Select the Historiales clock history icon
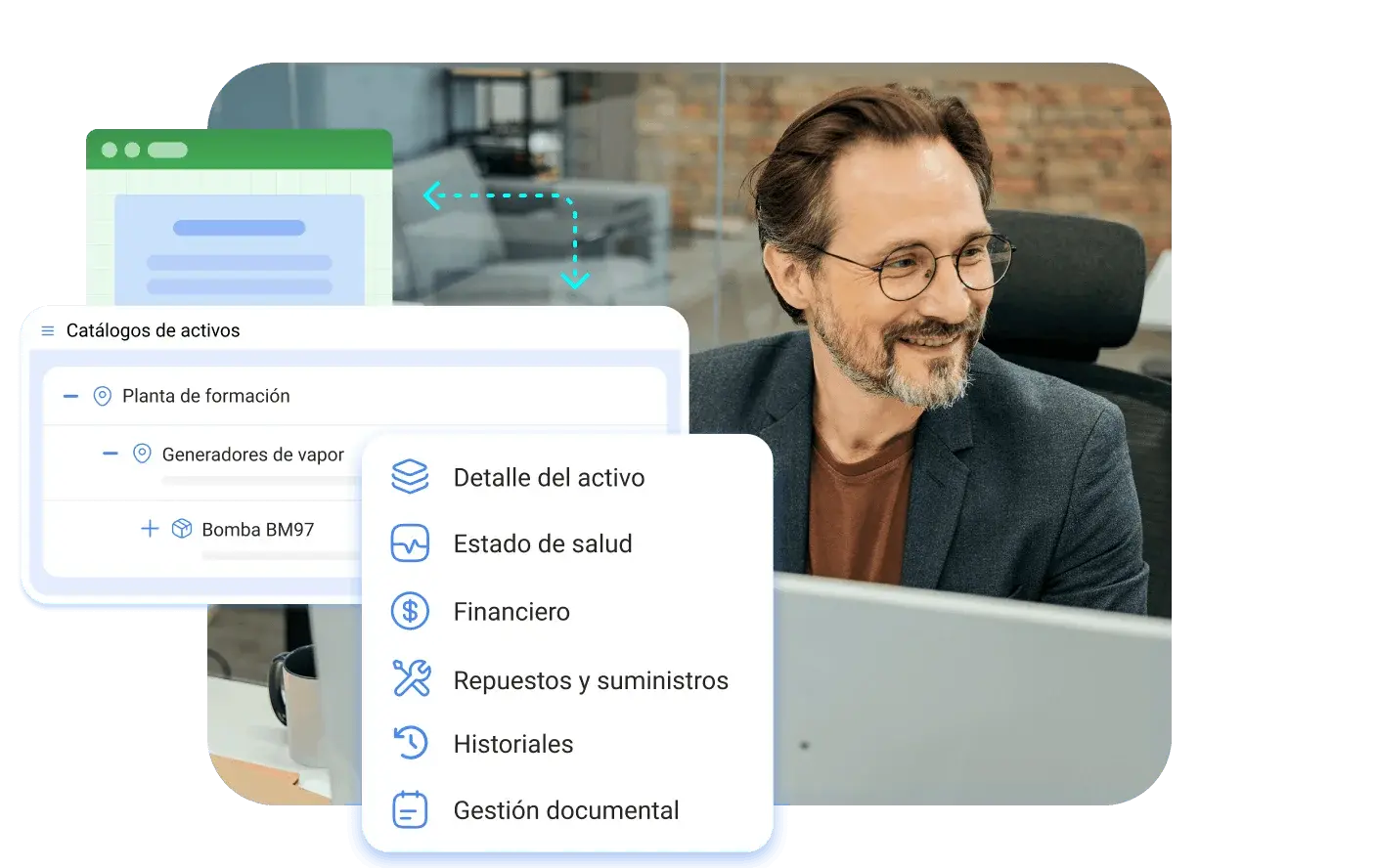The height and width of the screenshot is (868, 1377). click(x=410, y=743)
